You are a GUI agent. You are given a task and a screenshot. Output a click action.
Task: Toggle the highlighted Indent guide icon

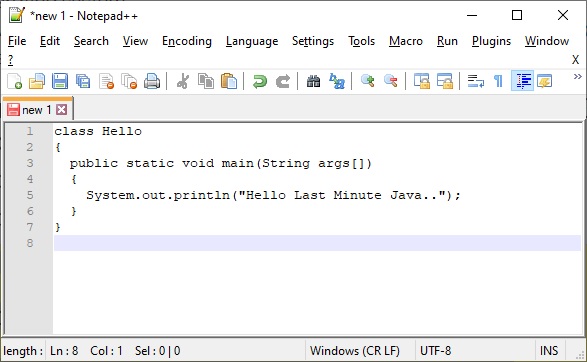pyautogui.click(x=523, y=81)
